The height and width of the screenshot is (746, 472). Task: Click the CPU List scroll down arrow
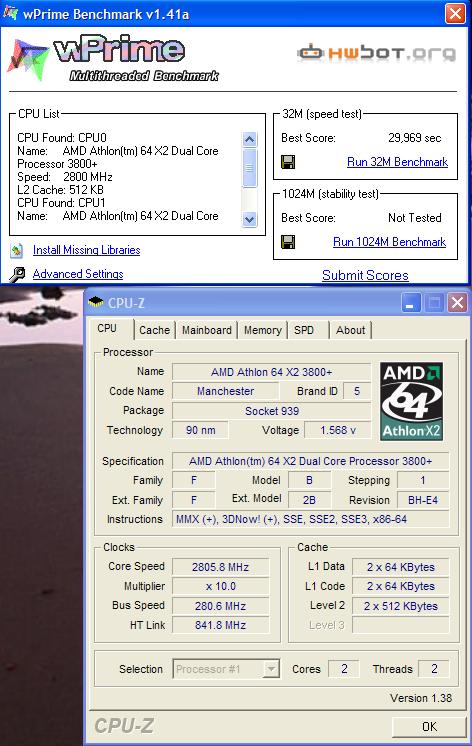click(249, 219)
